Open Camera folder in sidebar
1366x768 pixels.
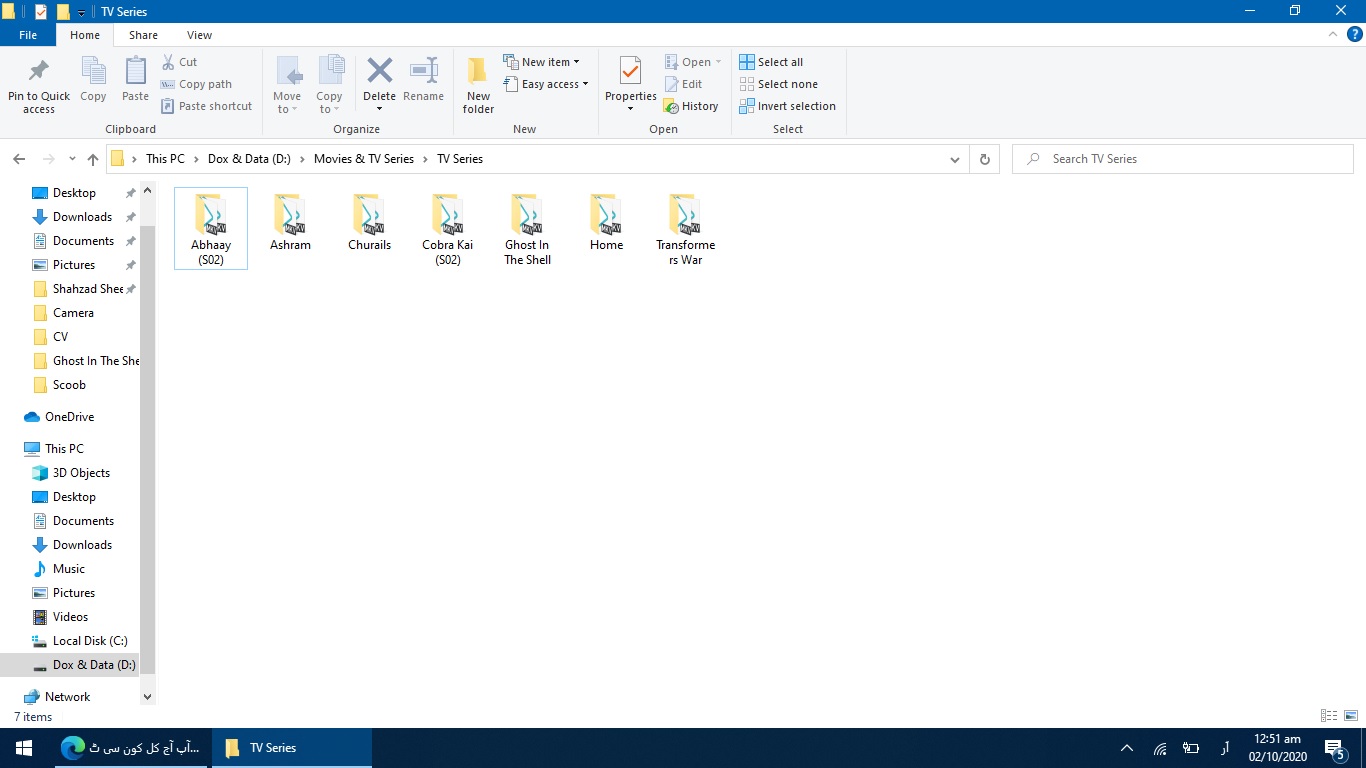(73, 313)
